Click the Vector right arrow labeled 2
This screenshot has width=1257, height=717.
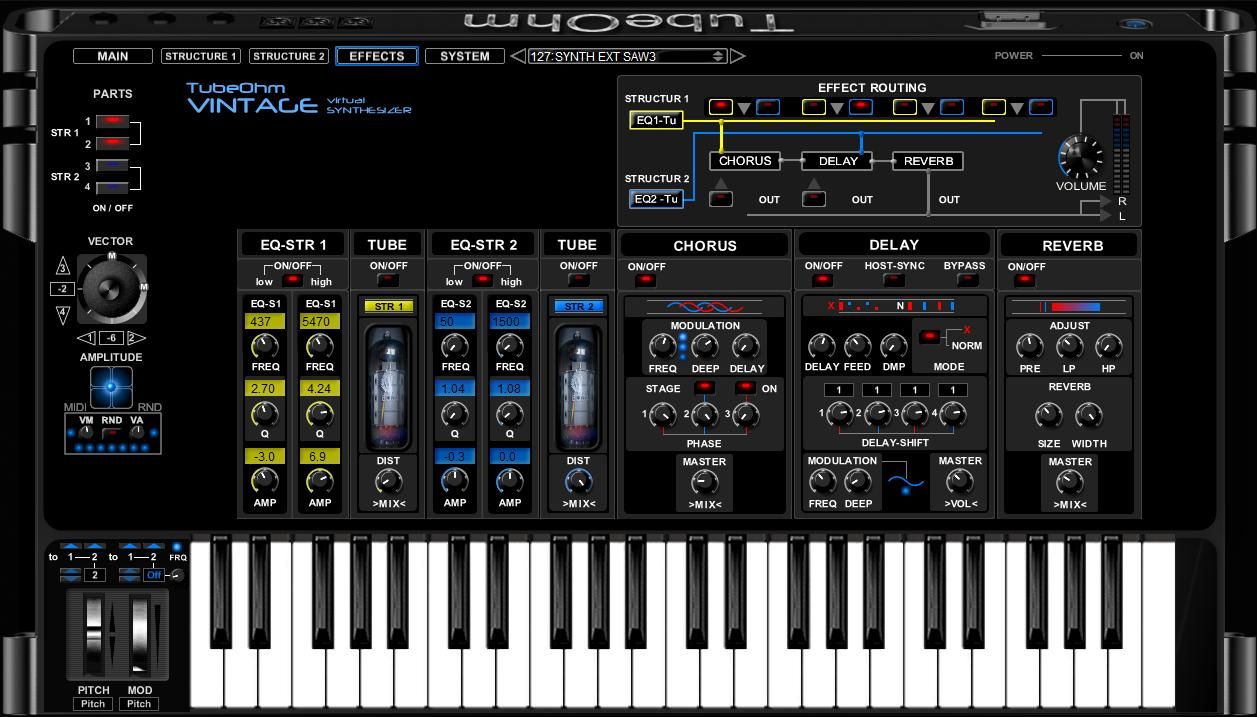pos(135,338)
